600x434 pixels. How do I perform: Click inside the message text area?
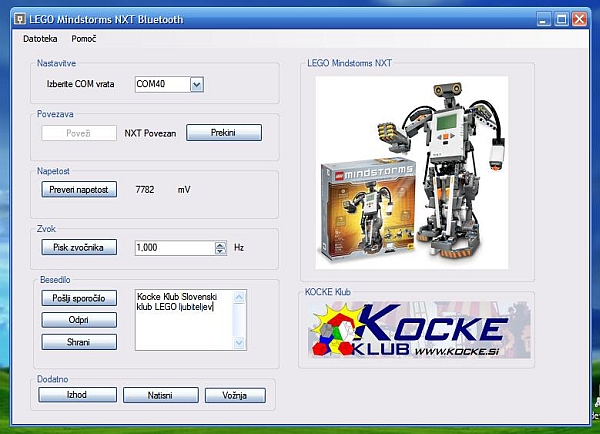click(184, 320)
